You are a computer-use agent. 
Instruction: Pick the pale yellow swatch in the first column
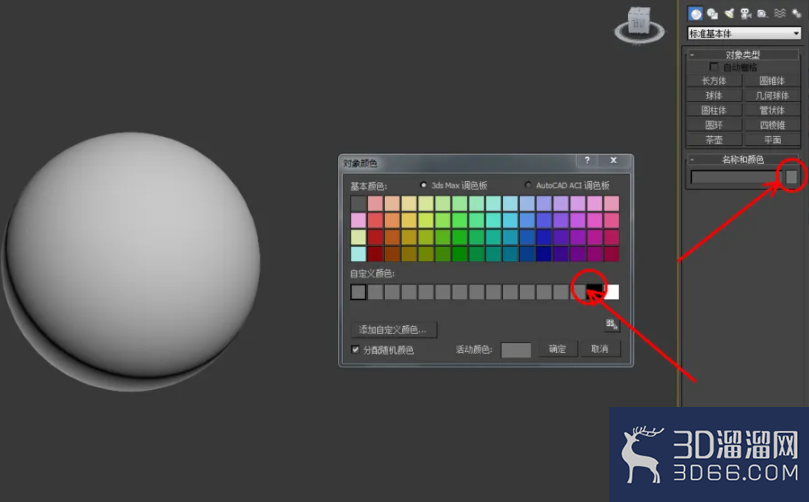coord(358,237)
